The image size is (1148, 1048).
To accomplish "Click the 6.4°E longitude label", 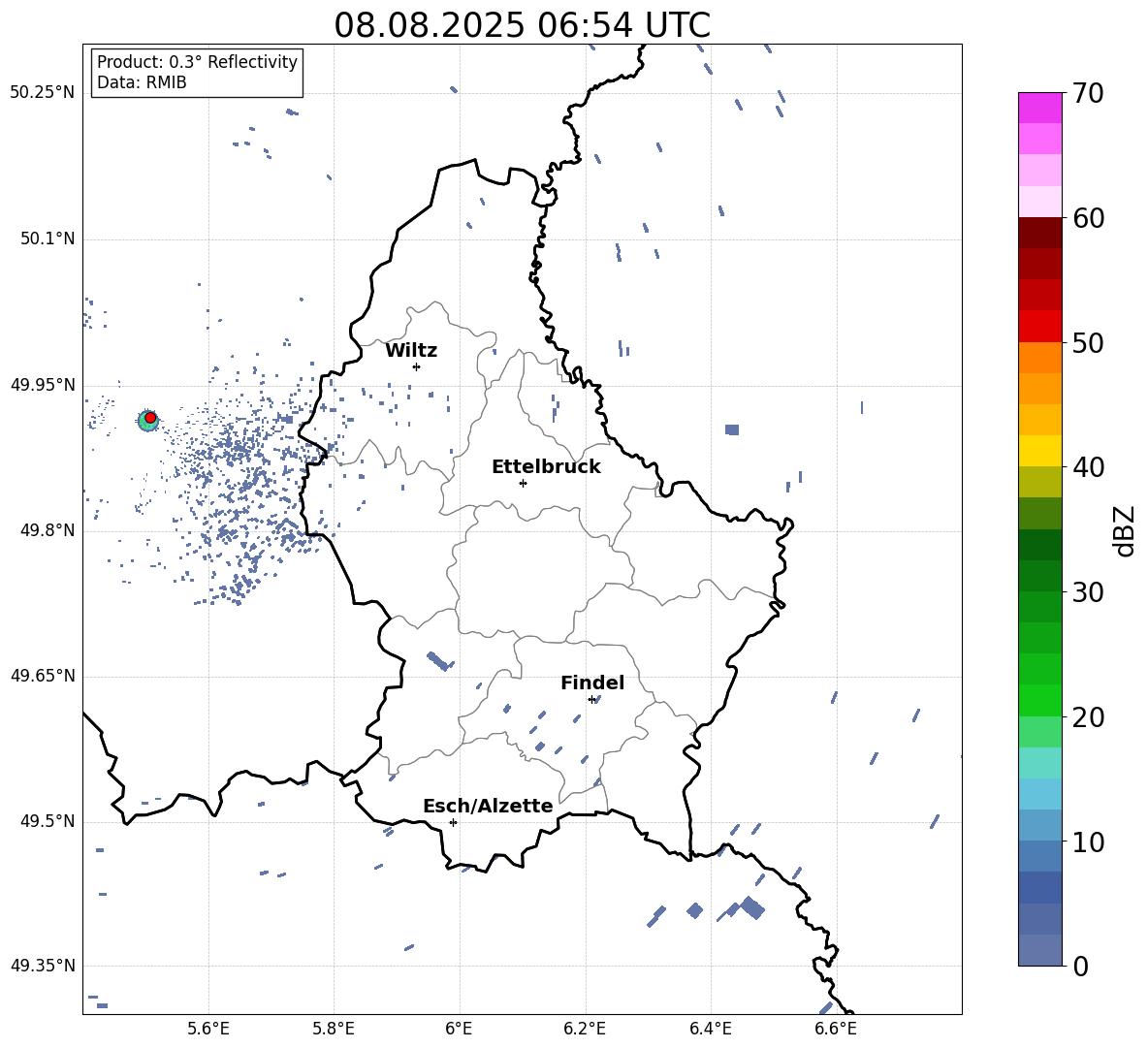I will pyautogui.click(x=711, y=1029).
